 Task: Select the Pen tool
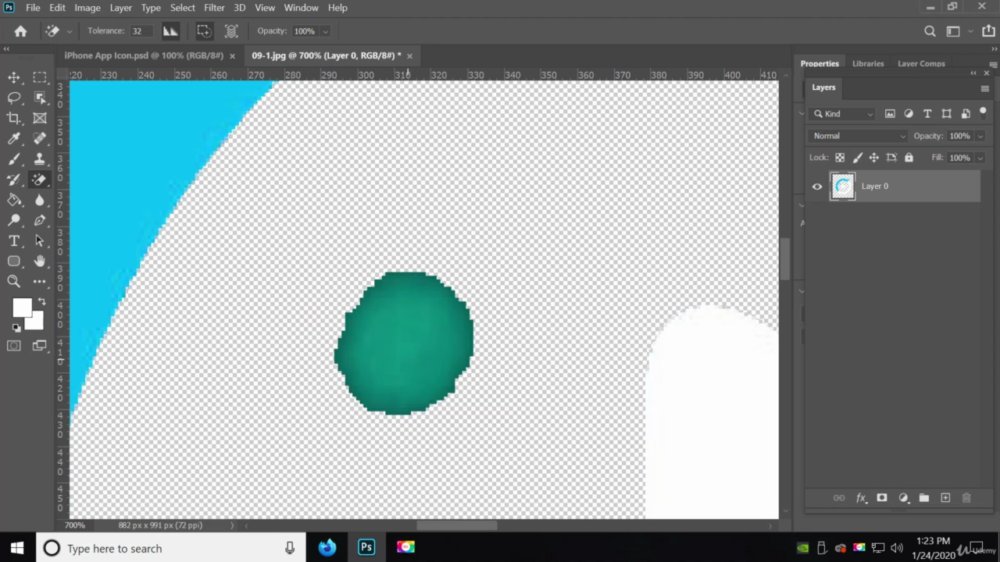(40, 220)
